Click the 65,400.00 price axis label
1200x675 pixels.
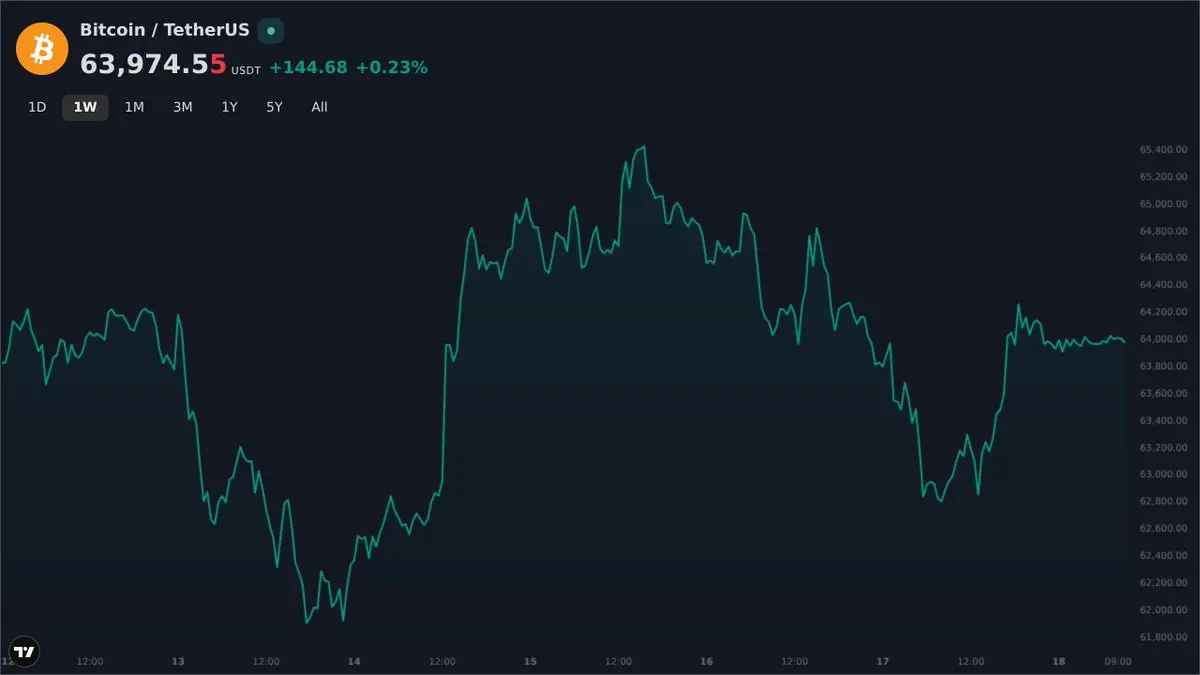click(x=1163, y=150)
